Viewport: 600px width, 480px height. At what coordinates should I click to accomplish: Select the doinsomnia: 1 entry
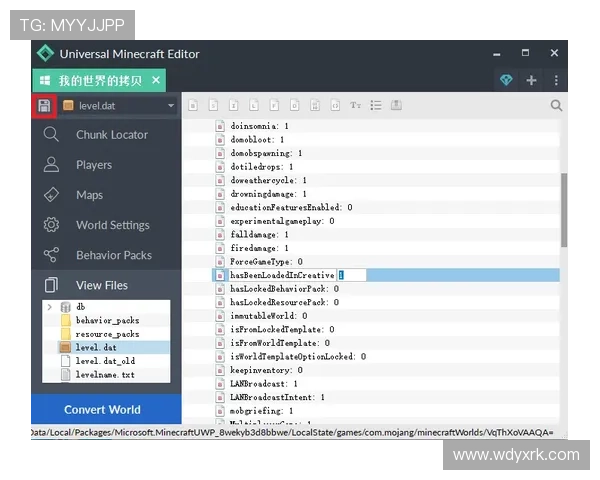click(259, 126)
